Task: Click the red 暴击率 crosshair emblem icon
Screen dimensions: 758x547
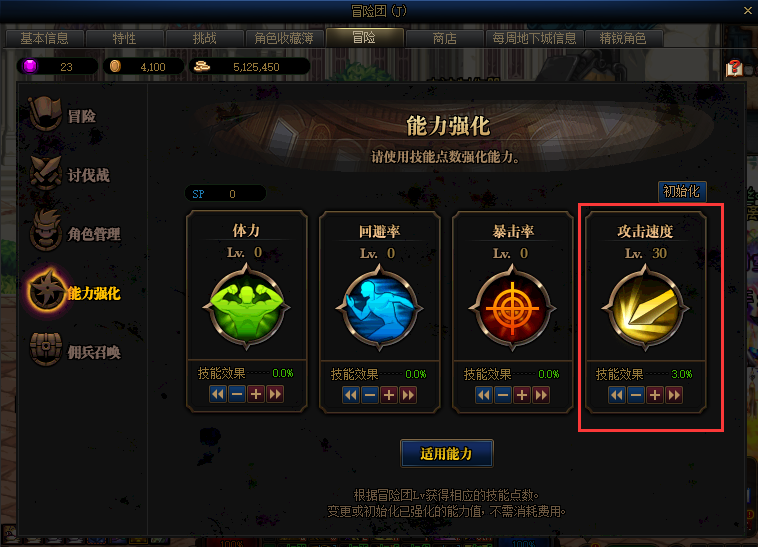Action: click(x=512, y=308)
